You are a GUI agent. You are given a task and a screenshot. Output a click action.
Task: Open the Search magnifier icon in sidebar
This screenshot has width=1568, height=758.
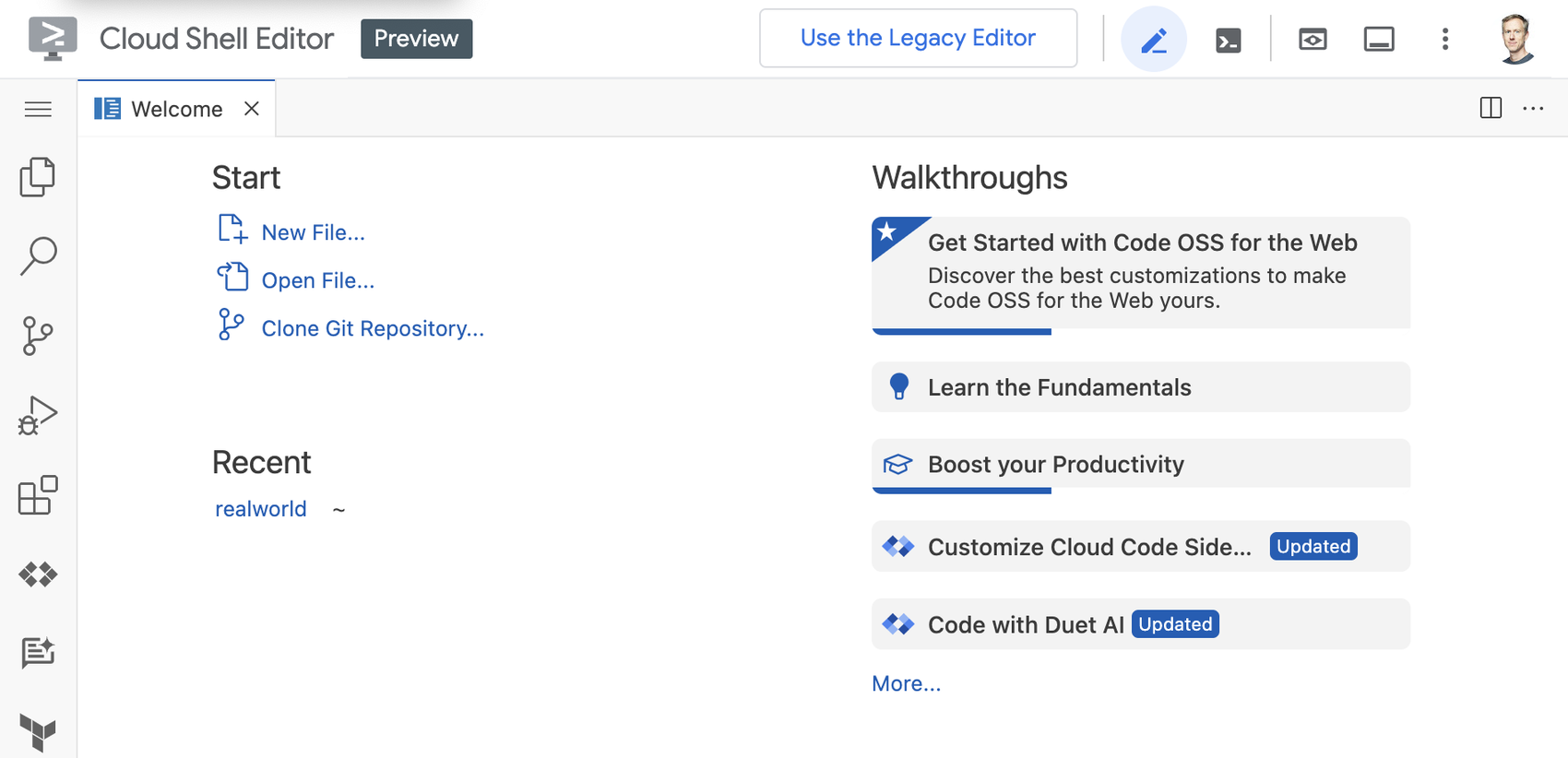[x=38, y=255]
